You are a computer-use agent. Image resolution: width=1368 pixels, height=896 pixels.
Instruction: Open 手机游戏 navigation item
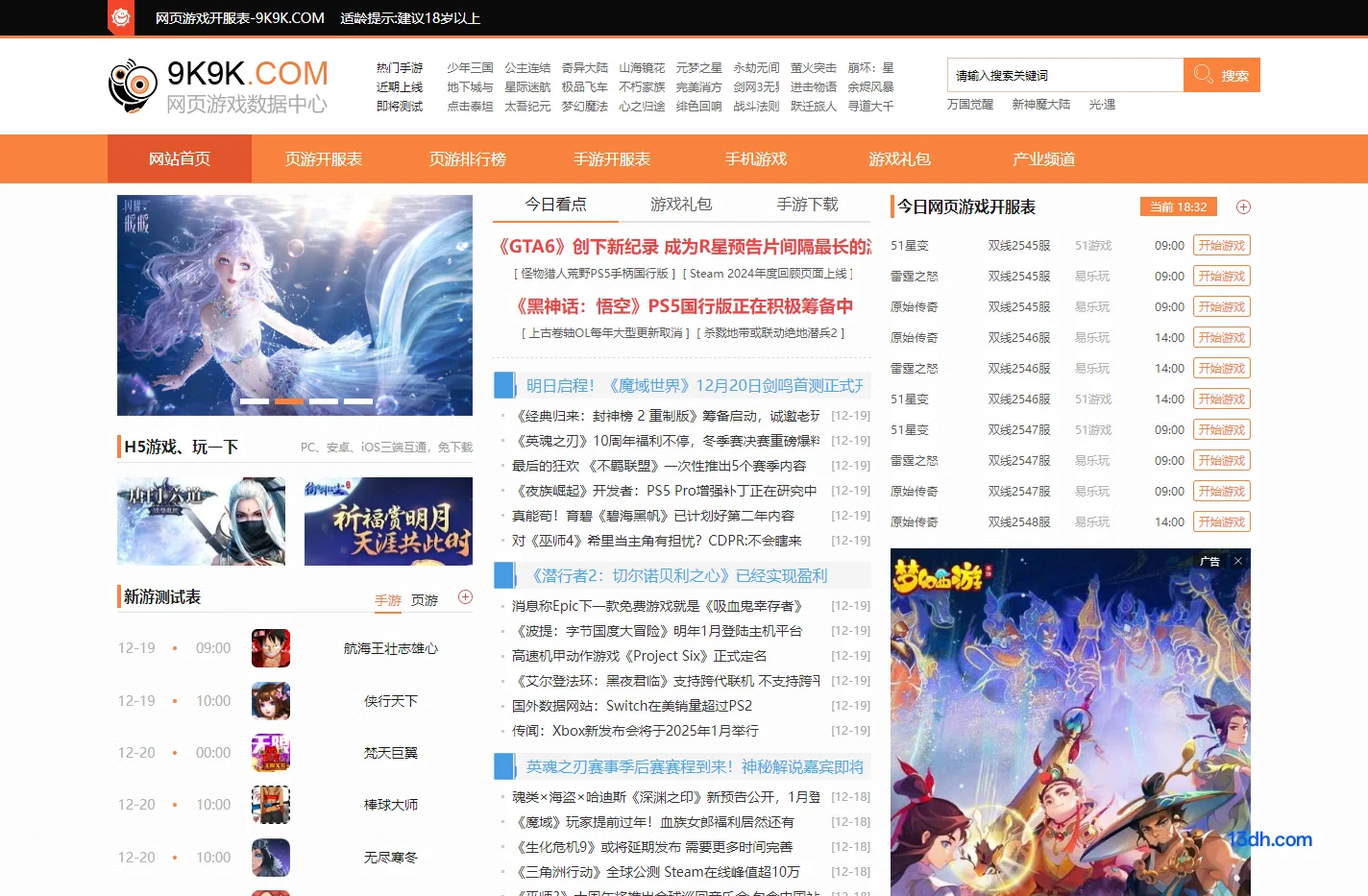click(x=756, y=158)
